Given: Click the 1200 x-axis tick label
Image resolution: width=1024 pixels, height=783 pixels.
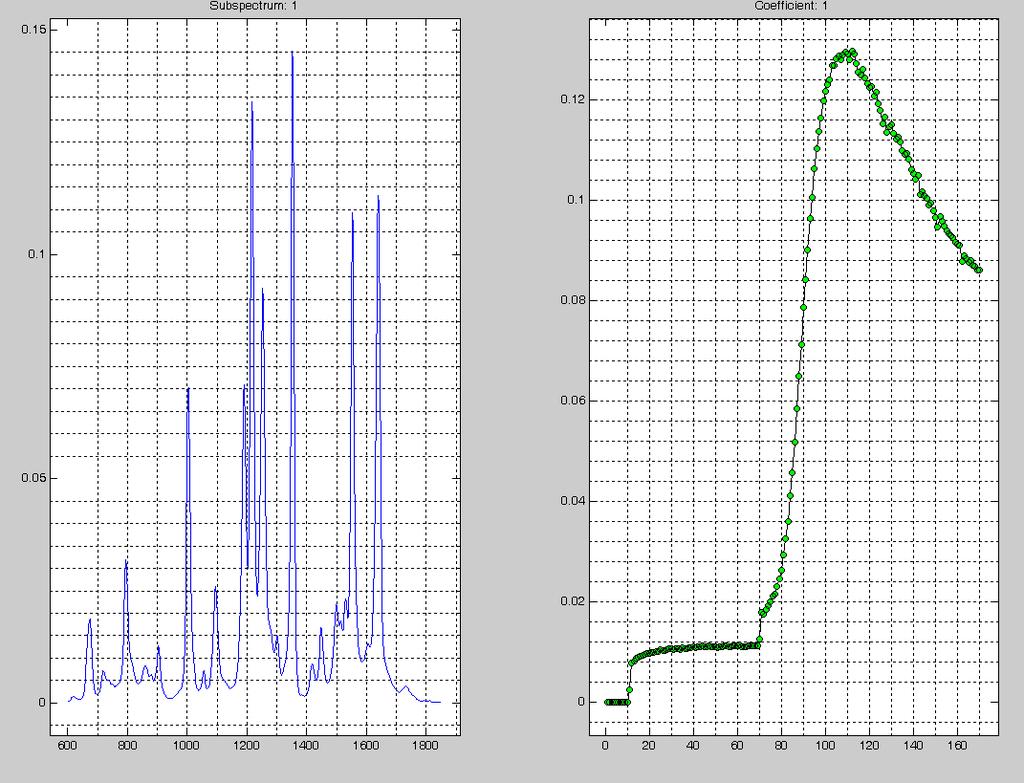Looking at the screenshot, I should coord(247,745).
